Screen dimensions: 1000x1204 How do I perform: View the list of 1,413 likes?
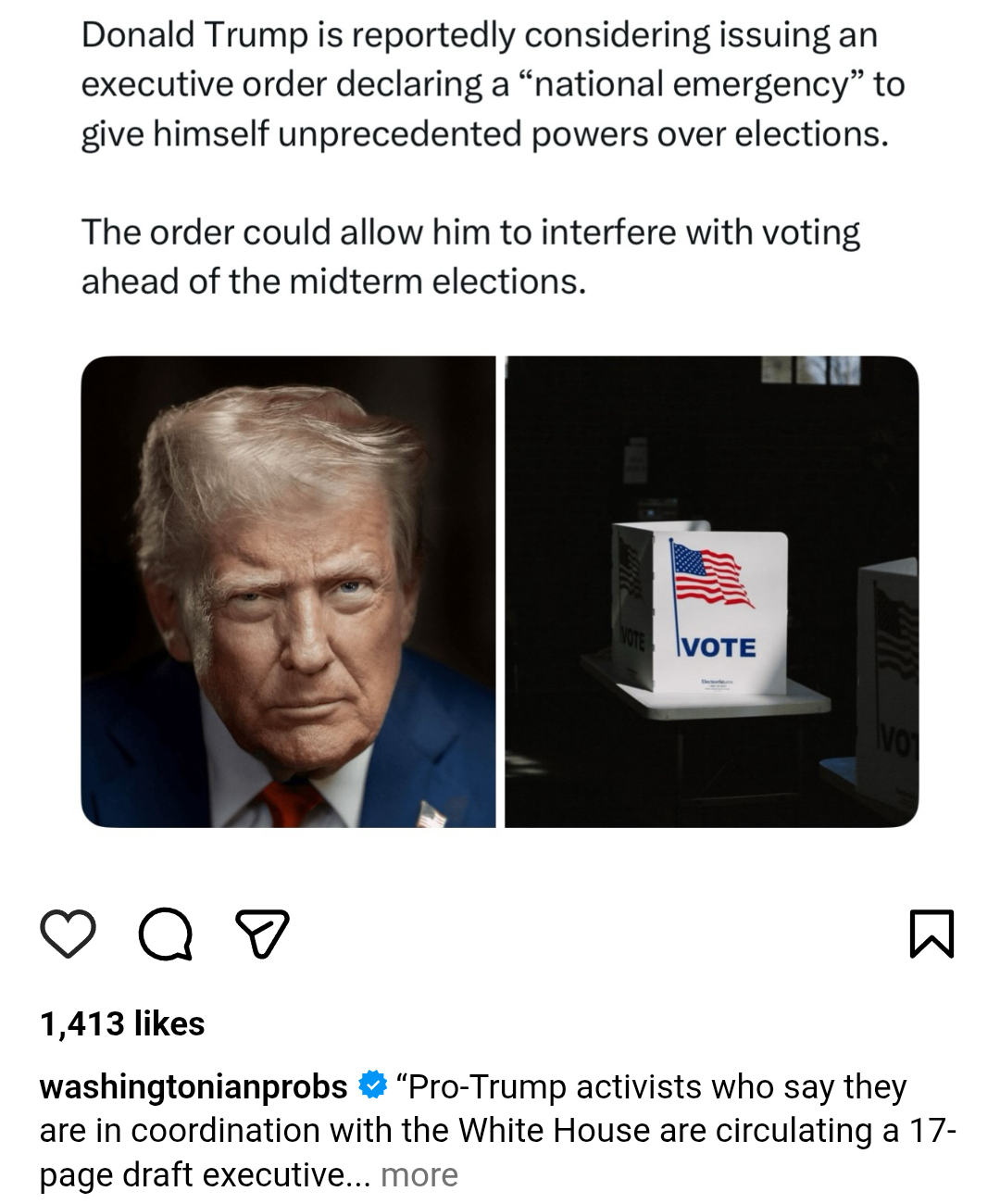click(x=122, y=1023)
